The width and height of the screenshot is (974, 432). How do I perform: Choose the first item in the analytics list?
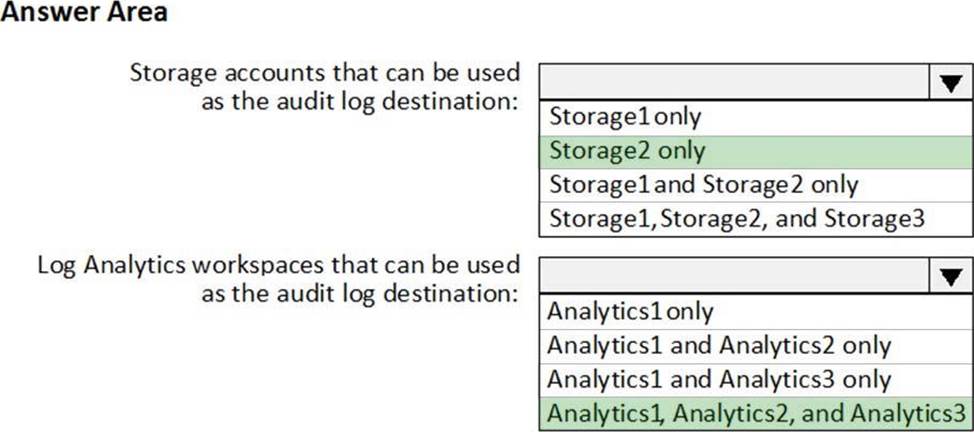(630, 311)
